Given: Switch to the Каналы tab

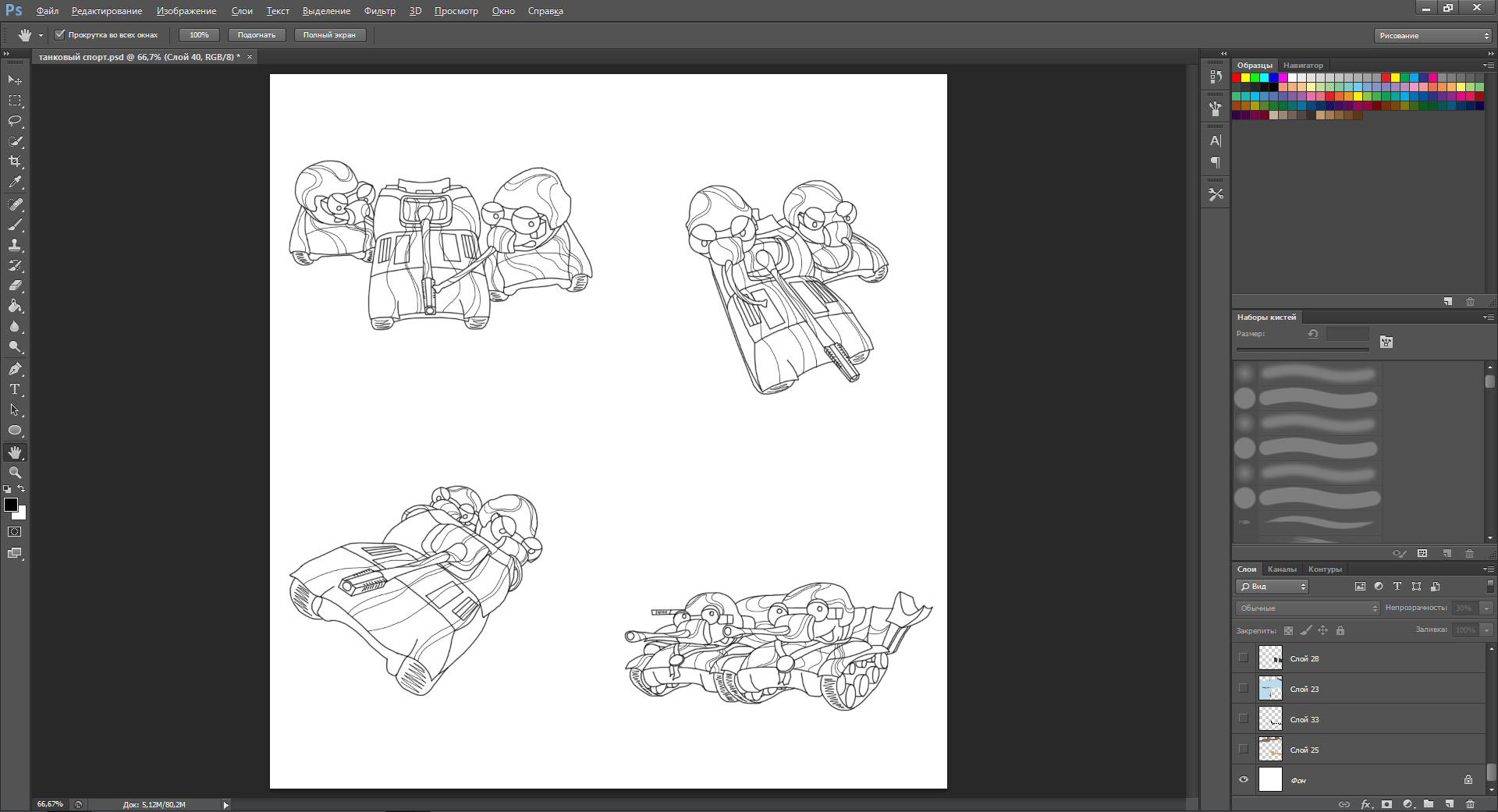Looking at the screenshot, I should [1282, 569].
